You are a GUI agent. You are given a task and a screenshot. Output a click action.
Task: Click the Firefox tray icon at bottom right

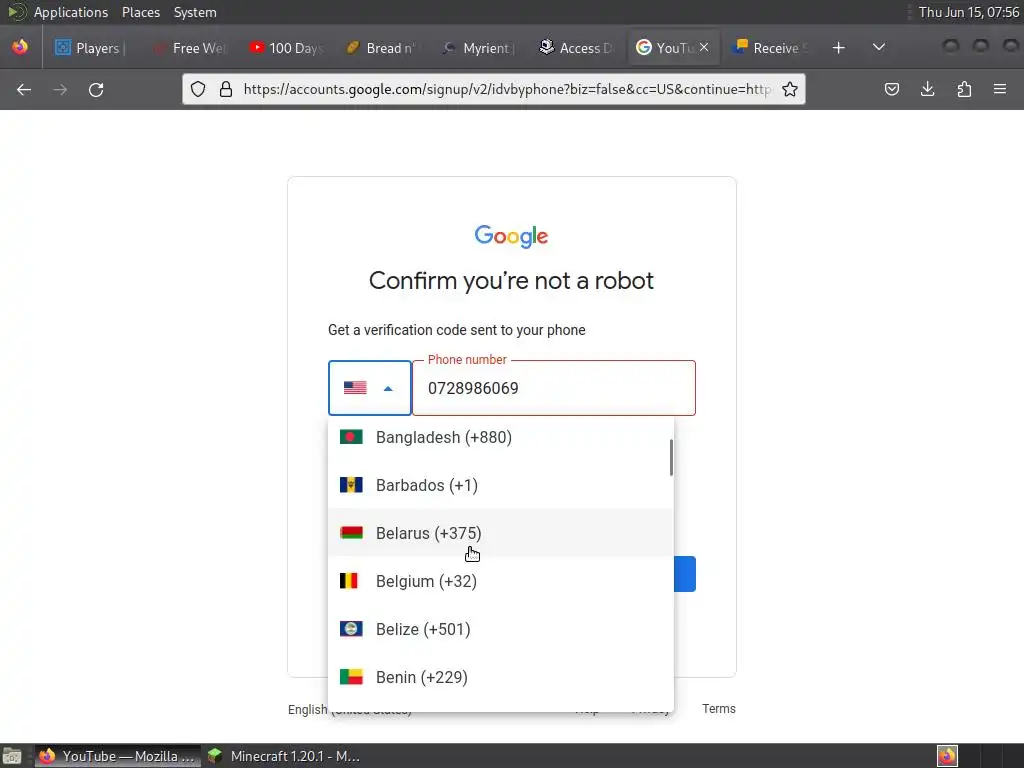point(947,756)
